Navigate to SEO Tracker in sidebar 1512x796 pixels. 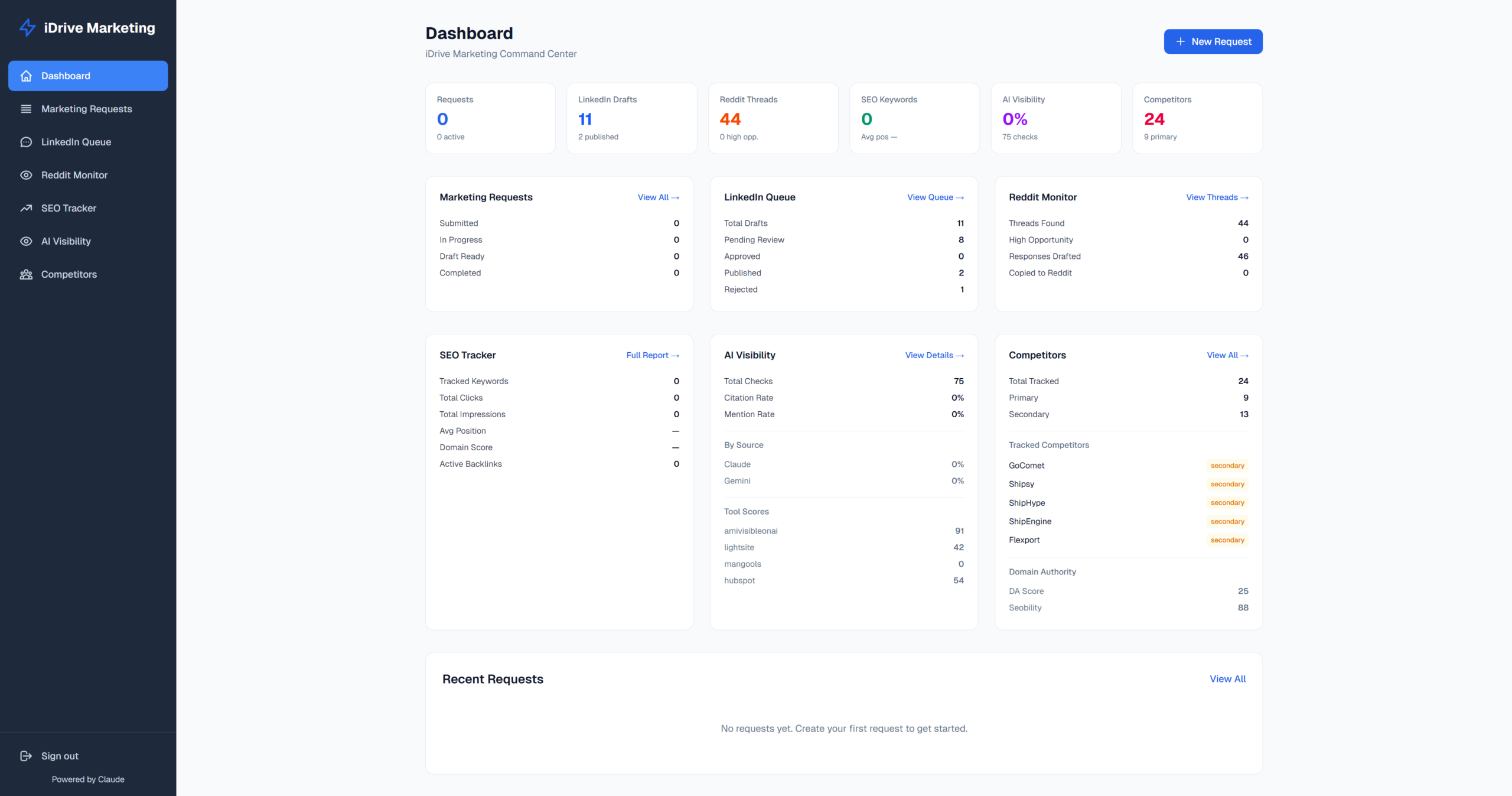[88, 208]
